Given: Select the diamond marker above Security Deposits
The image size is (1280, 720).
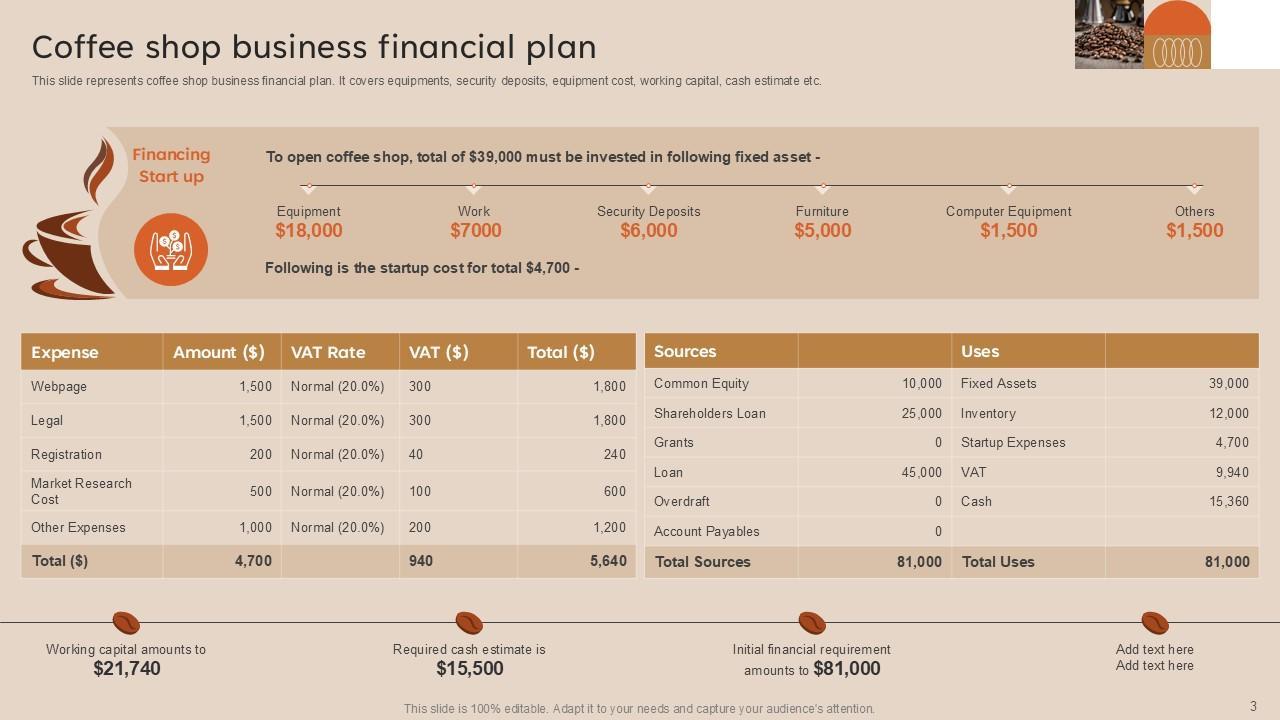Looking at the screenshot, I should [648, 187].
